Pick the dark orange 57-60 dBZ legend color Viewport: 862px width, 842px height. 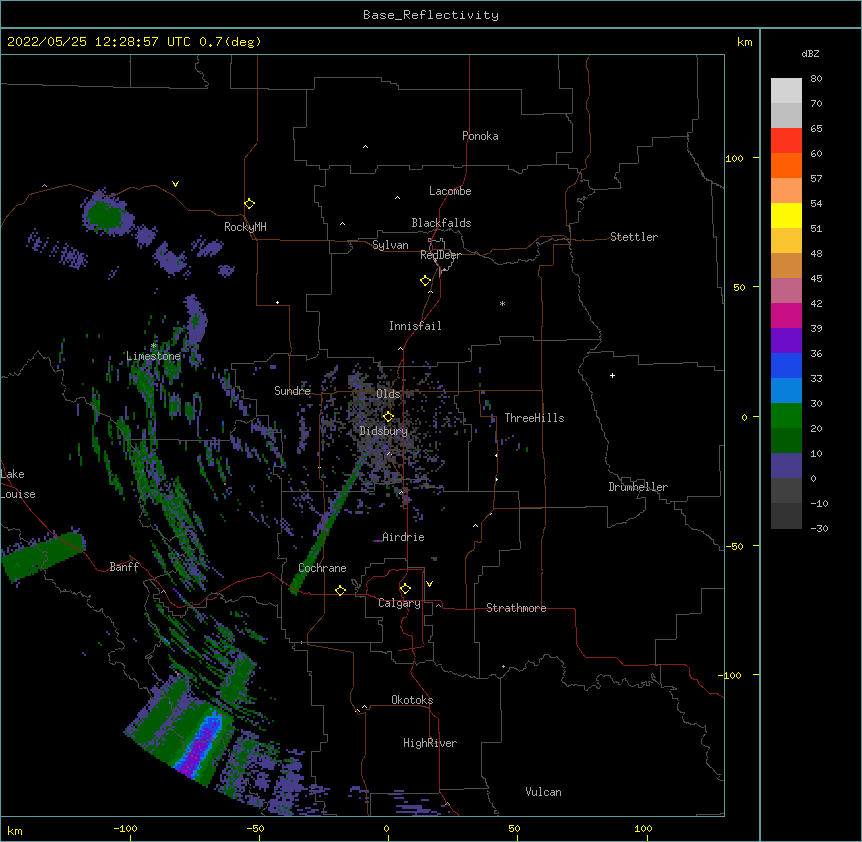[x=786, y=165]
